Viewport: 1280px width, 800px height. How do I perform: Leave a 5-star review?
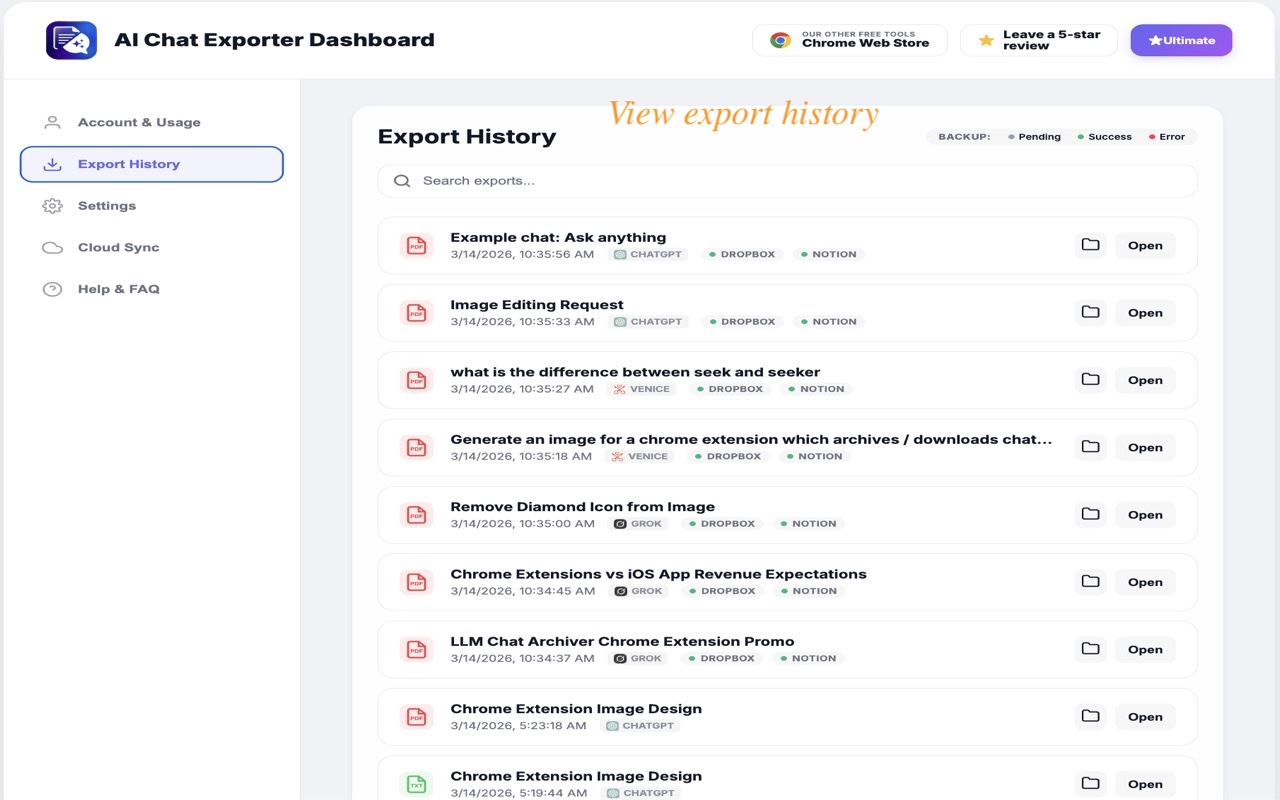[x=1039, y=40]
